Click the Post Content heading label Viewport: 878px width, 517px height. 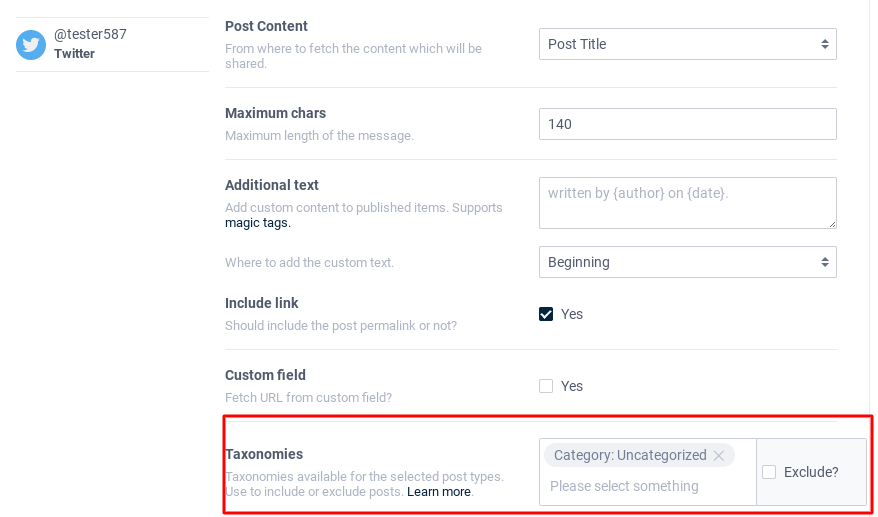(x=266, y=26)
